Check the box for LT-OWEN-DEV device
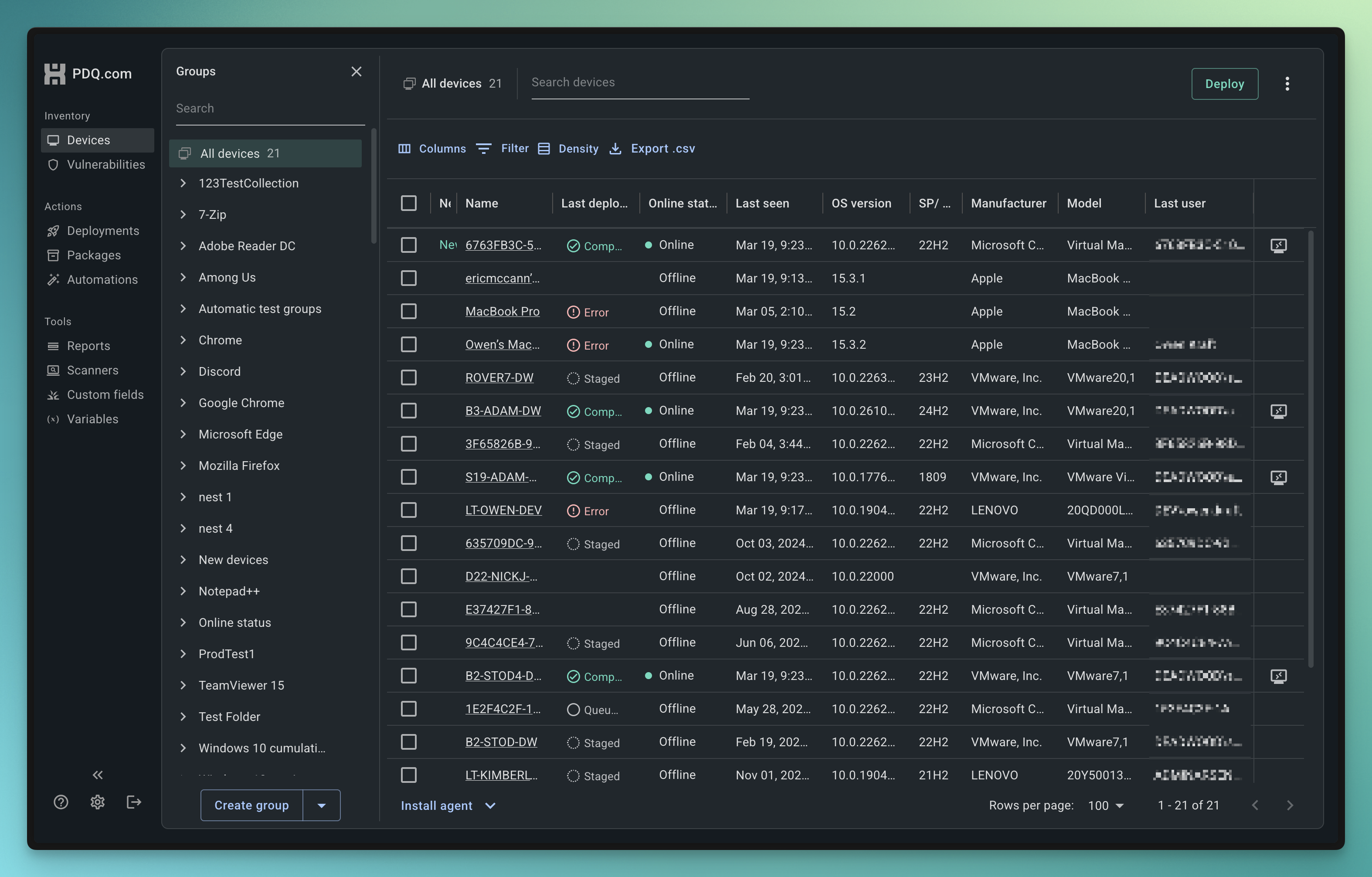This screenshot has width=1372, height=877. [408, 510]
